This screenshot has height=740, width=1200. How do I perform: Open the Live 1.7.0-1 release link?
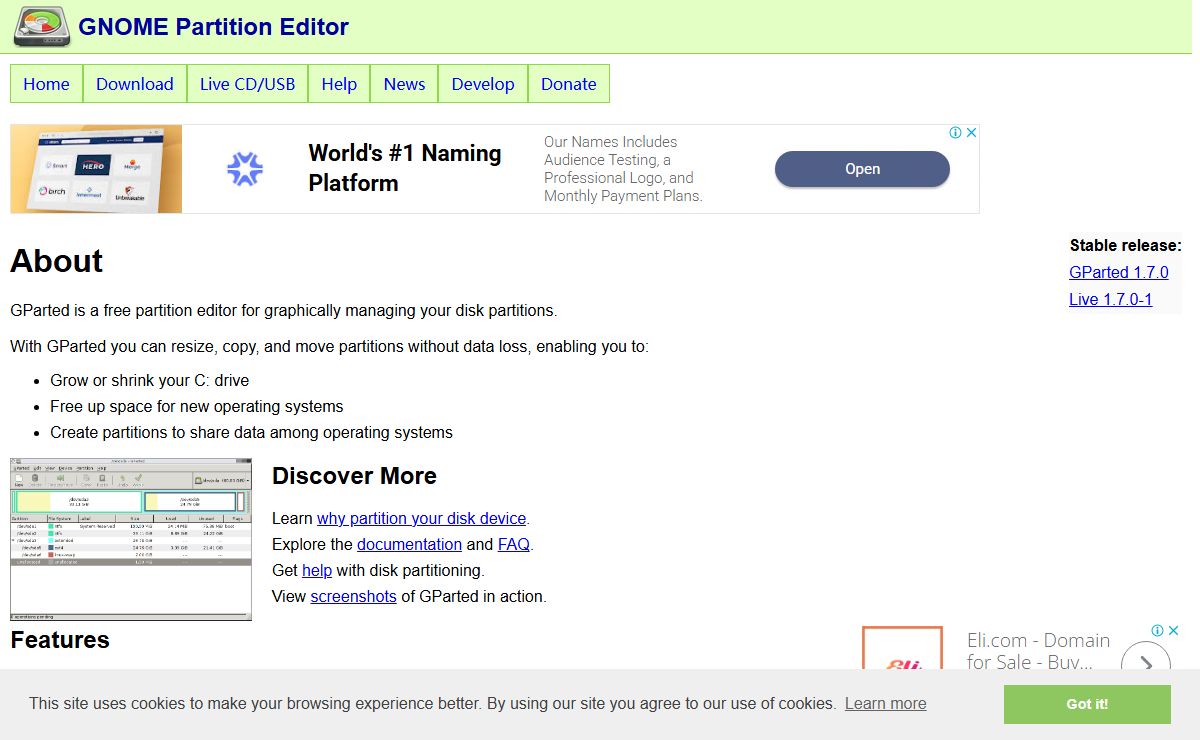[x=1111, y=299]
